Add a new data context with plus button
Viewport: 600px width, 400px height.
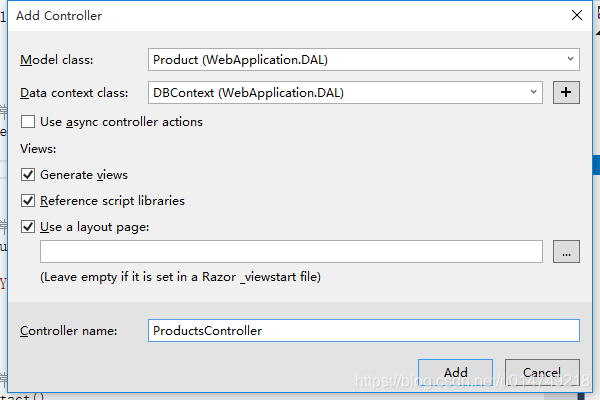(x=566, y=92)
